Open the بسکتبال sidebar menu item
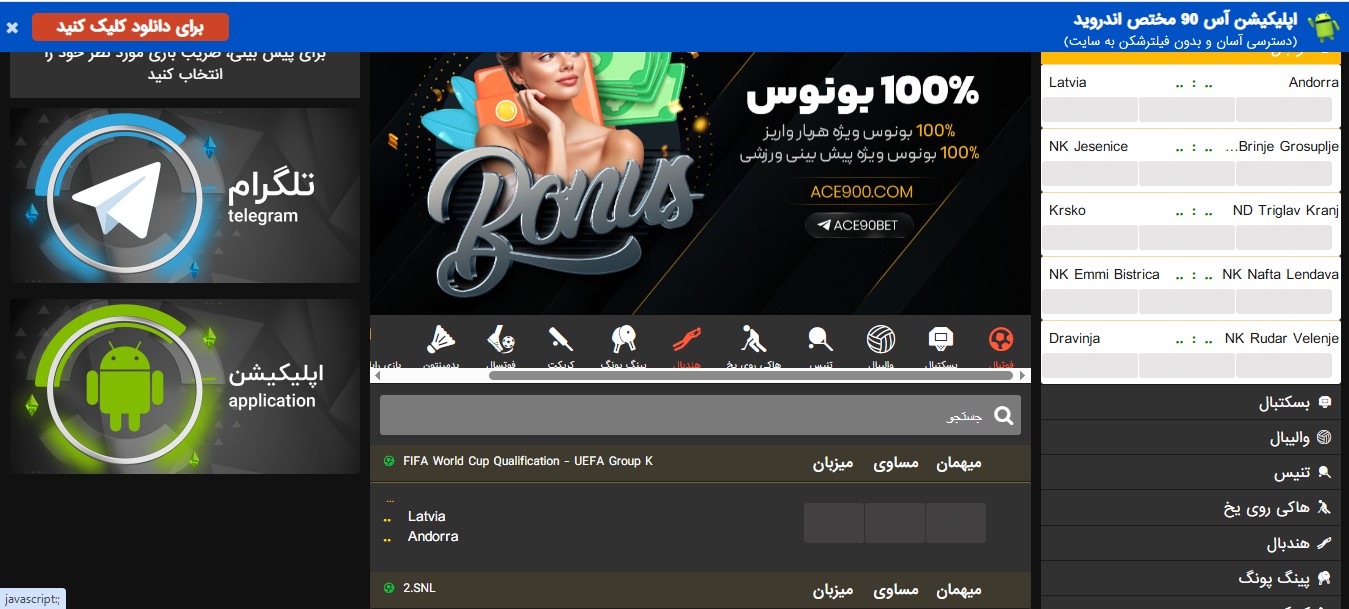 pyautogui.click(x=1191, y=403)
